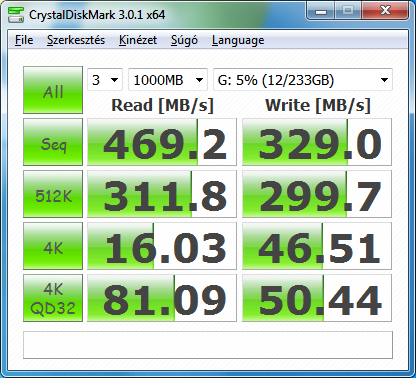Start the 512K benchmark test
This screenshot has height=378, width=416.
click(53, 194)
